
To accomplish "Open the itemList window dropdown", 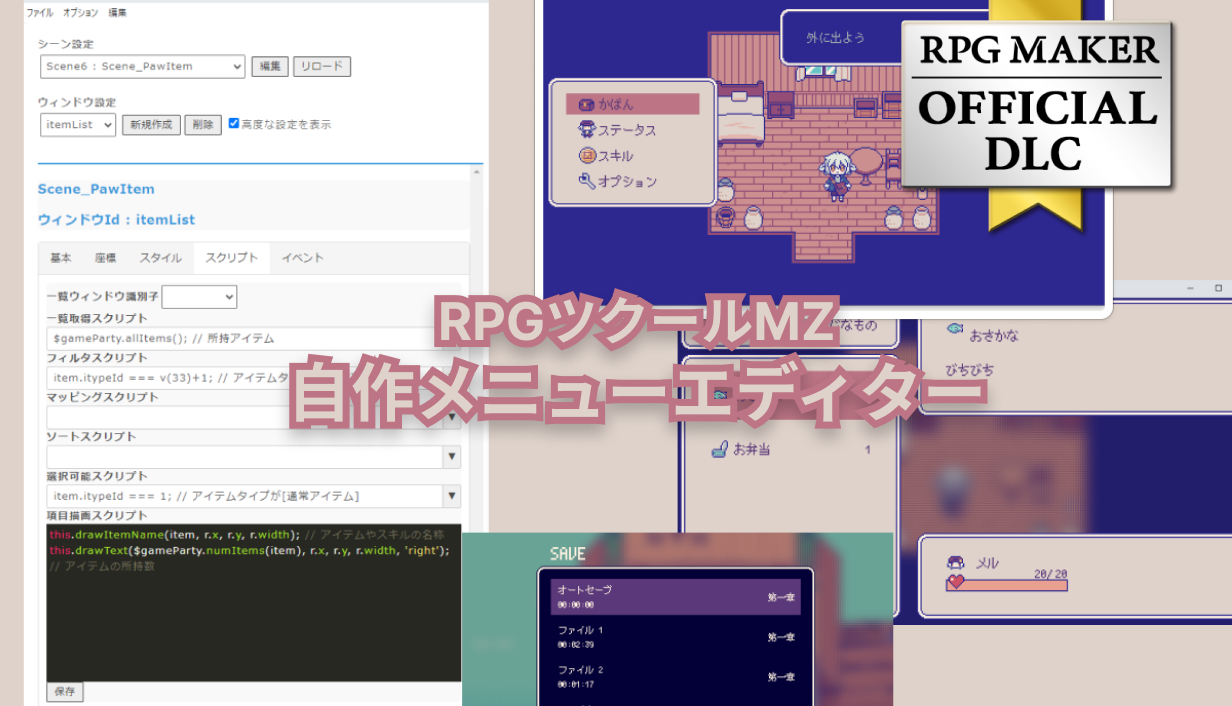I will [78, 125].
